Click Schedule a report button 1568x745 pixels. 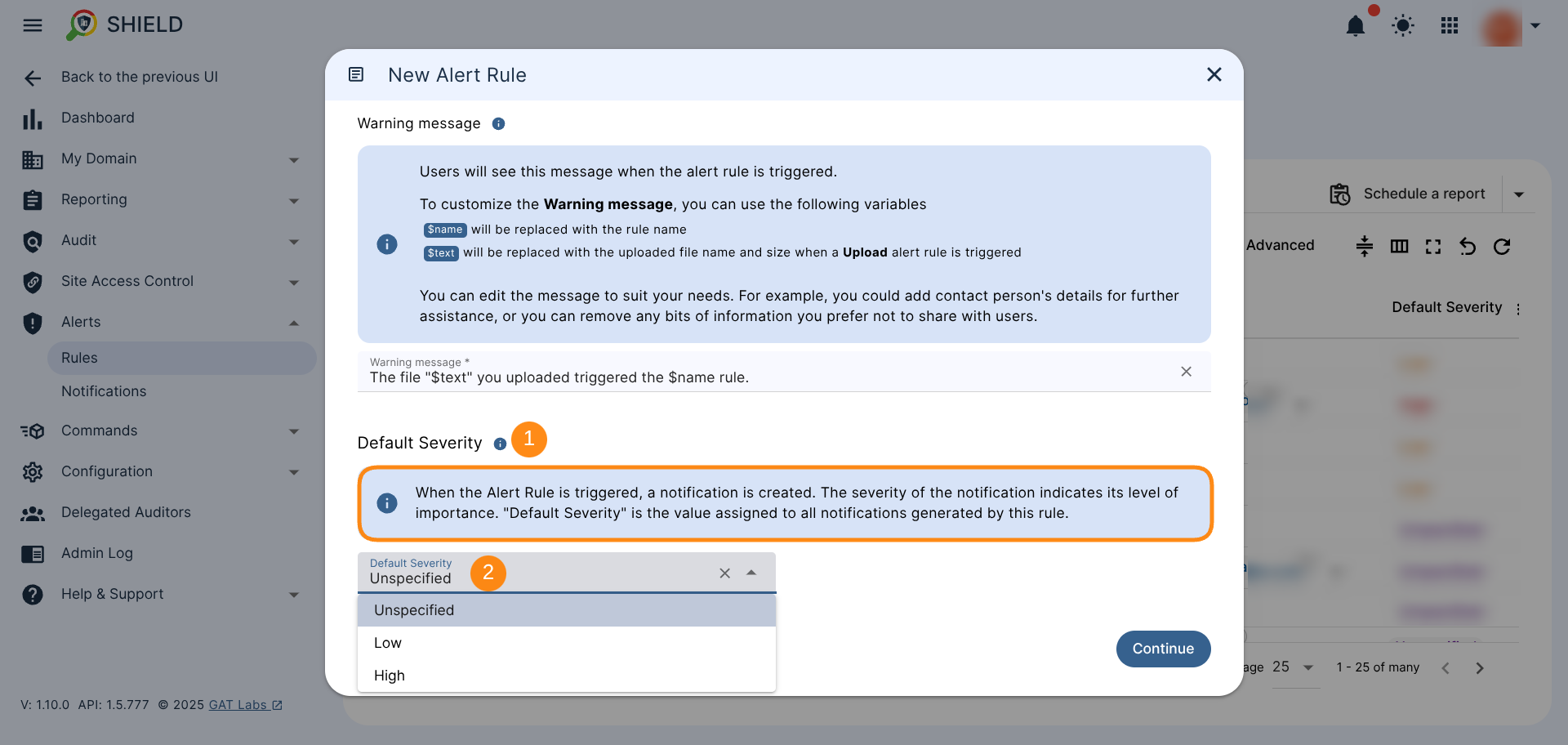click(x=1408, y=194)
